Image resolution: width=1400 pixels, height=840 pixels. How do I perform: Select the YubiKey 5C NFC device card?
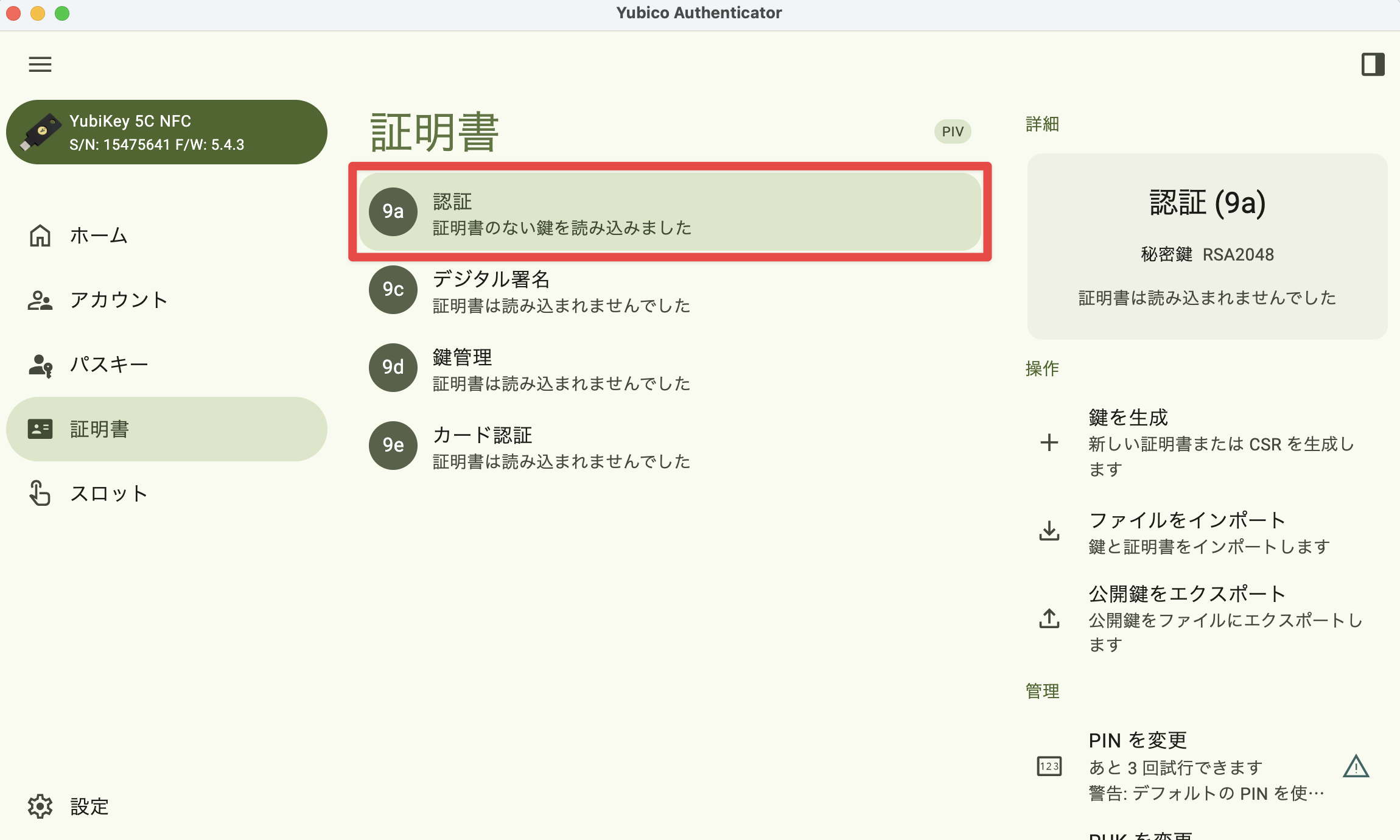click(167, 132)
